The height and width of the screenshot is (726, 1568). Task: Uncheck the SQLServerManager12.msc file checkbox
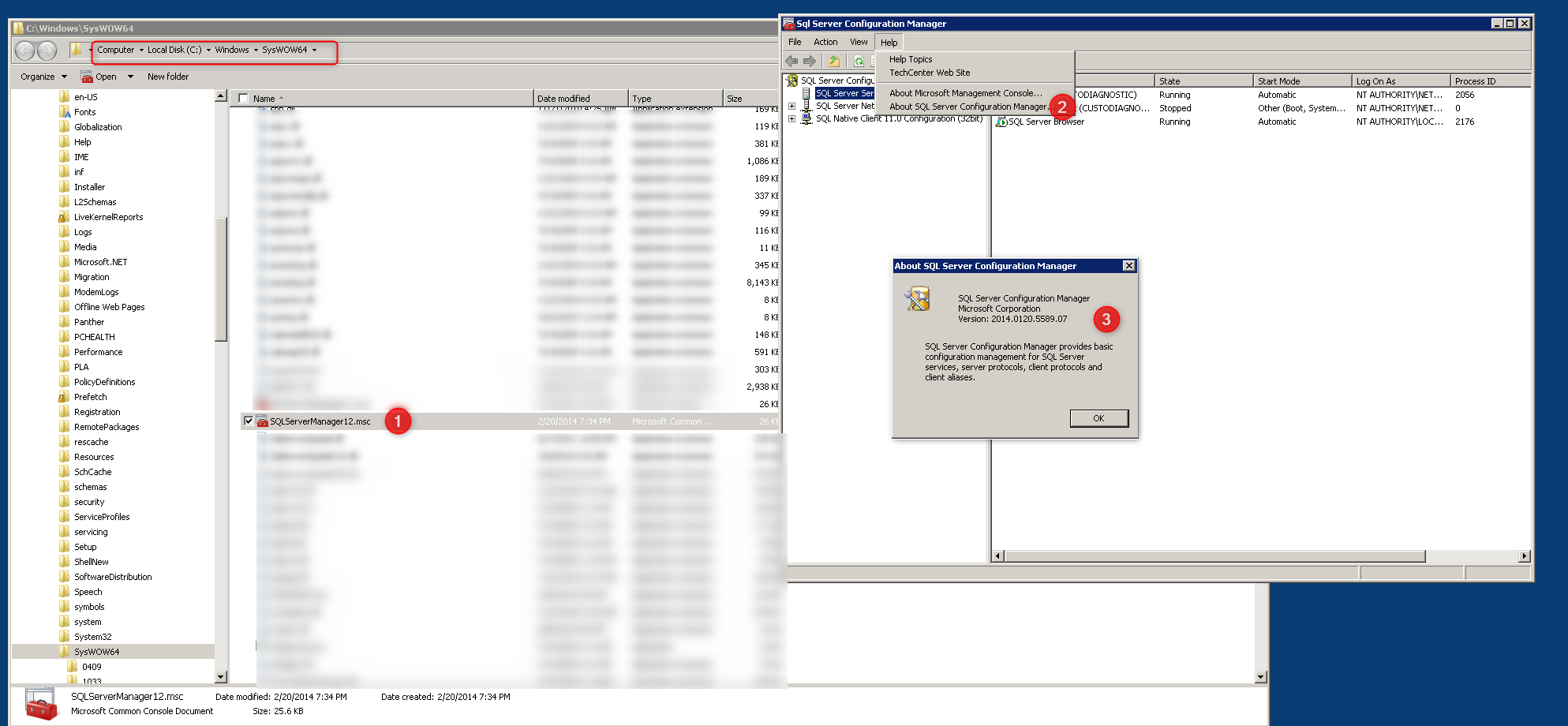click(x=249, y=421)
